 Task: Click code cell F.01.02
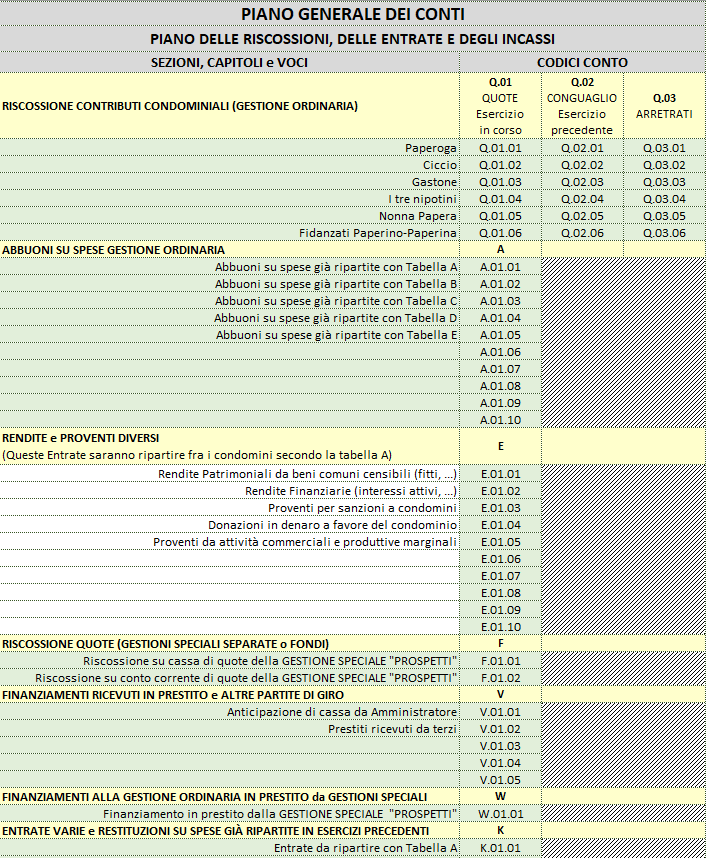pyautogui.click(x=500, y=677)
